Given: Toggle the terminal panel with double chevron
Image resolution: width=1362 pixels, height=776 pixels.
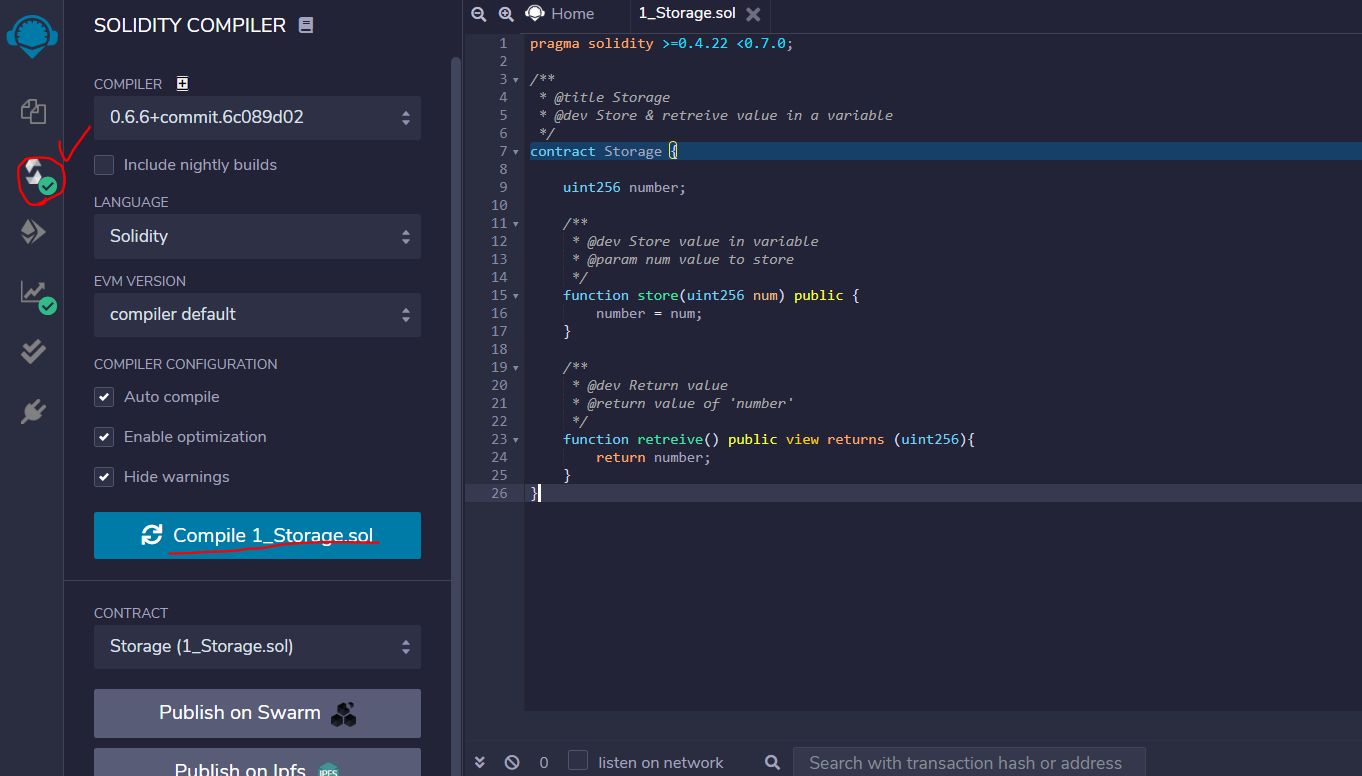Looking at the screenshot, I should [x=480, y=762].
